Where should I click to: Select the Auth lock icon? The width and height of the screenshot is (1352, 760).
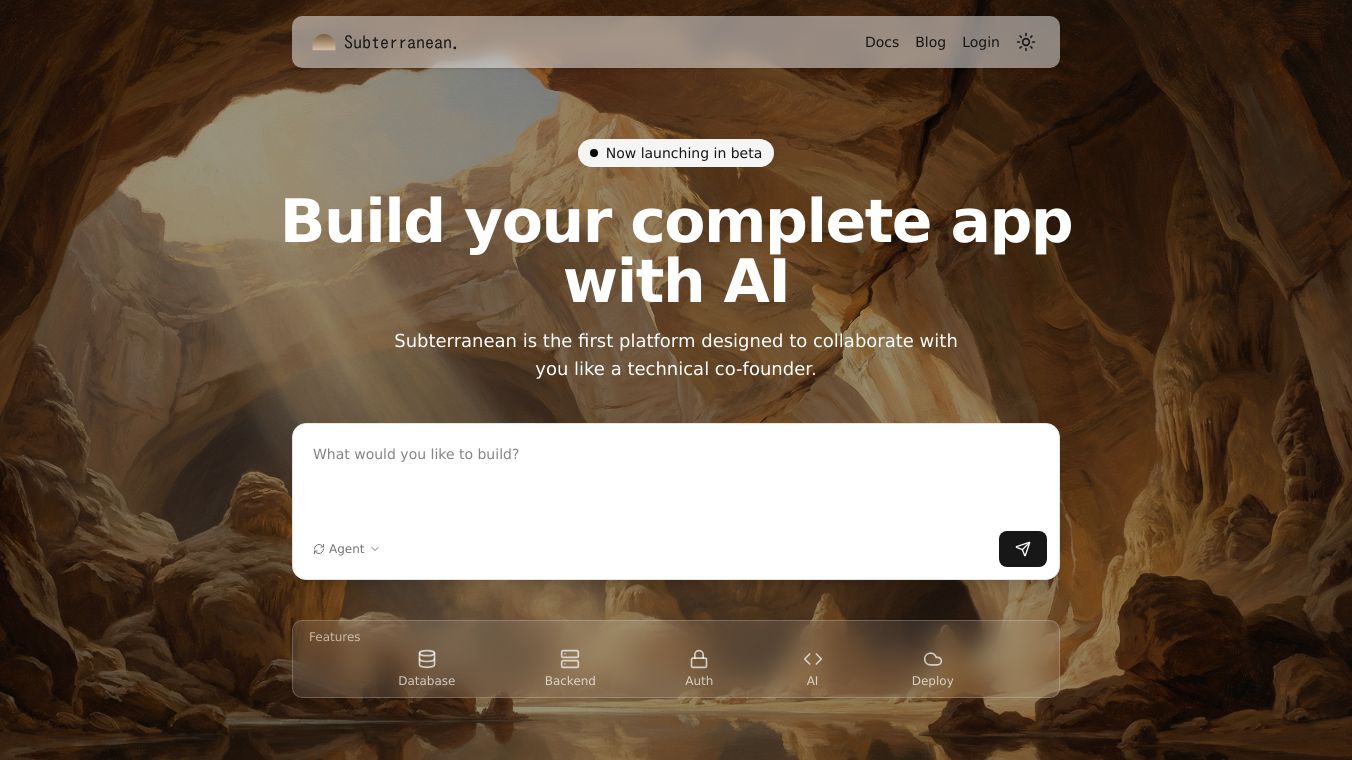click(699, 659)
